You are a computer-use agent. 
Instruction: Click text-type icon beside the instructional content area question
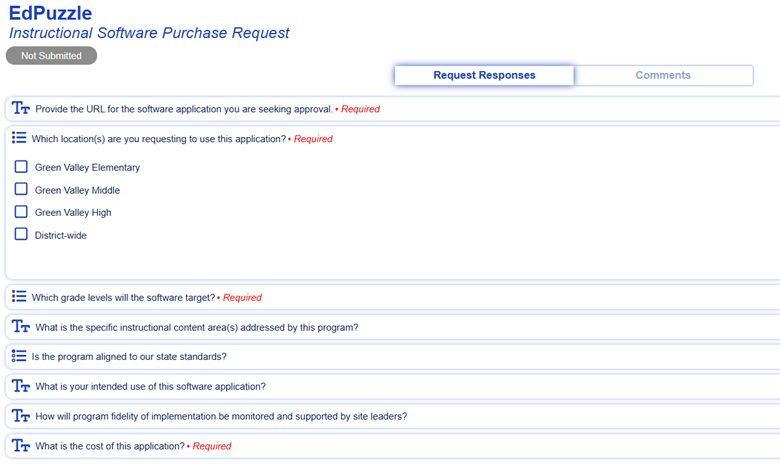coord(21,326)
